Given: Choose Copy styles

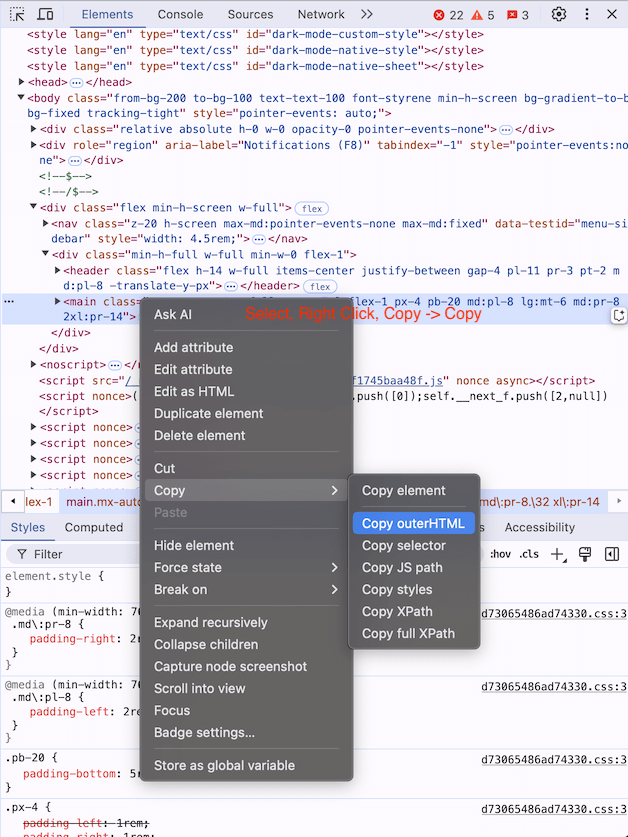Looking at the screenshot, I should 413,589.
